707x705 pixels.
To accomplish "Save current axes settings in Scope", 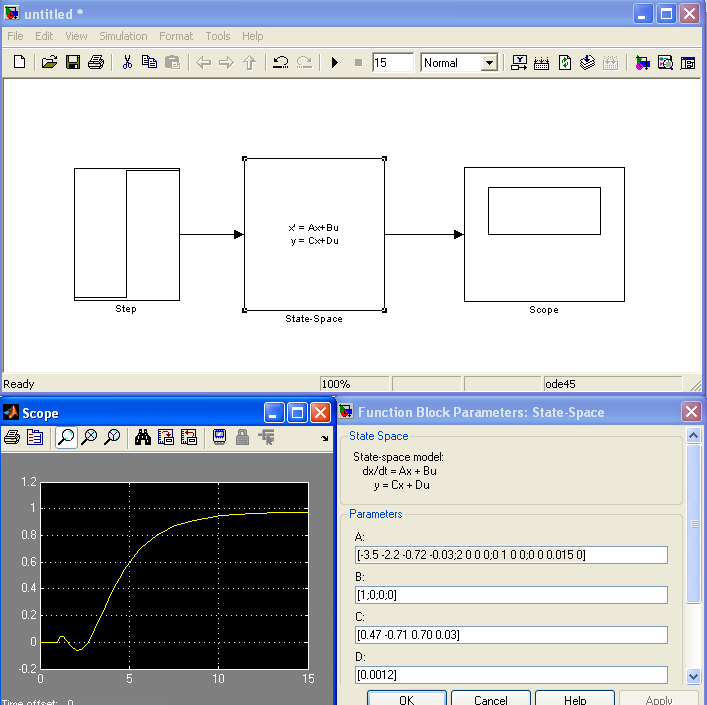I will point(165,437).
